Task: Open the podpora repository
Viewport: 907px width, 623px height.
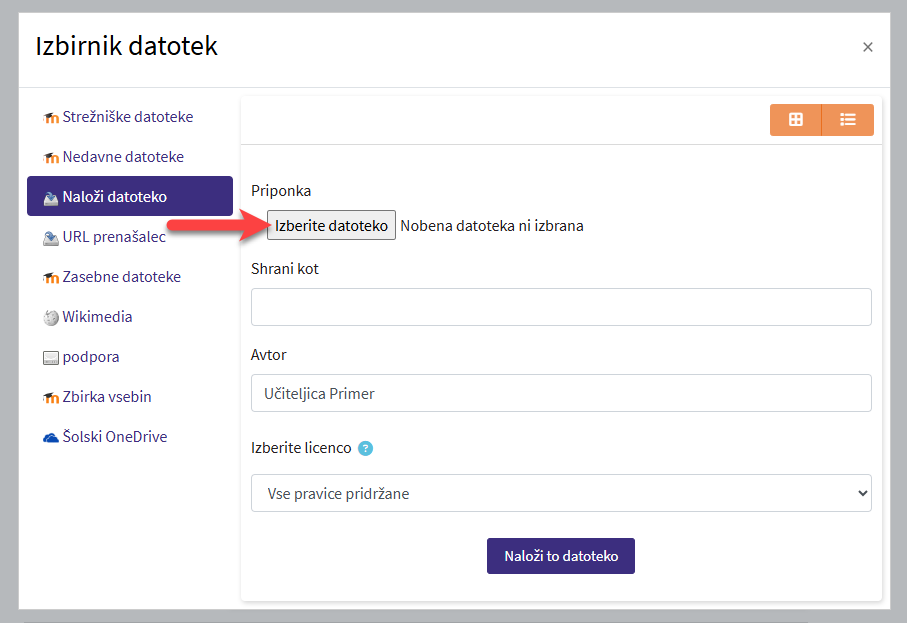Action: [90, 357]
